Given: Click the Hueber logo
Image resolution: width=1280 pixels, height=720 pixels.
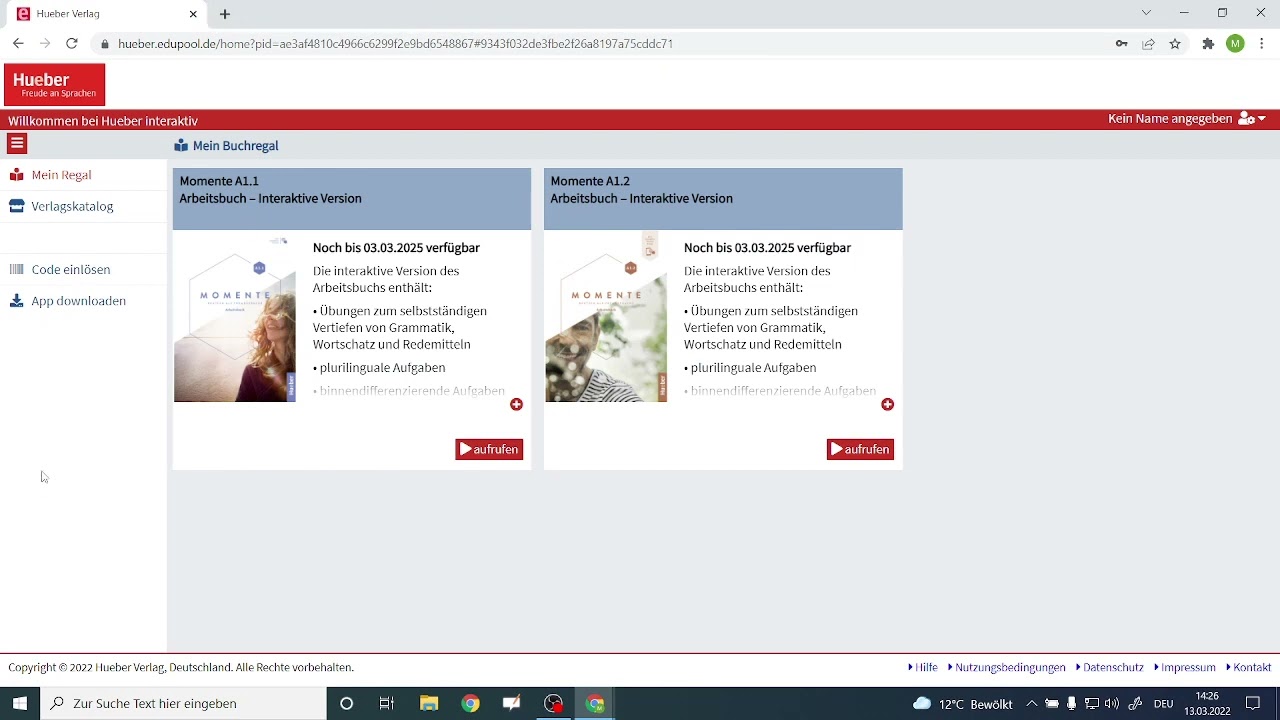Looking at the screenshot, I should pos(55,85).
